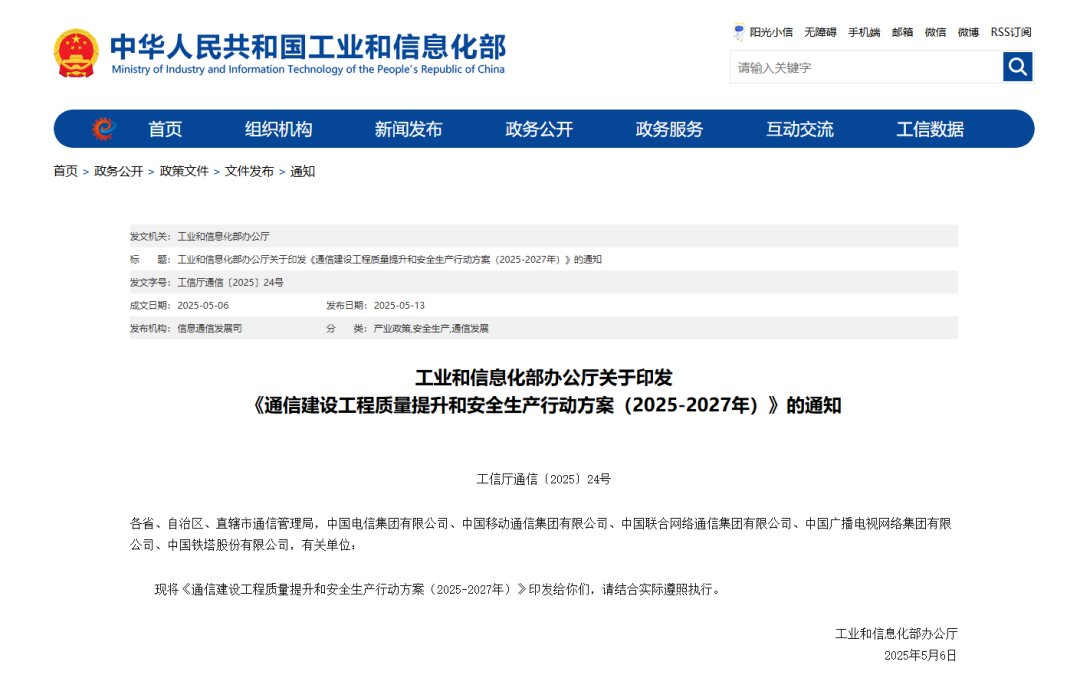The width and height of the screenshot is (1080, 678).
Task: Click the 微博 link in the header
Action: [968, 32]
